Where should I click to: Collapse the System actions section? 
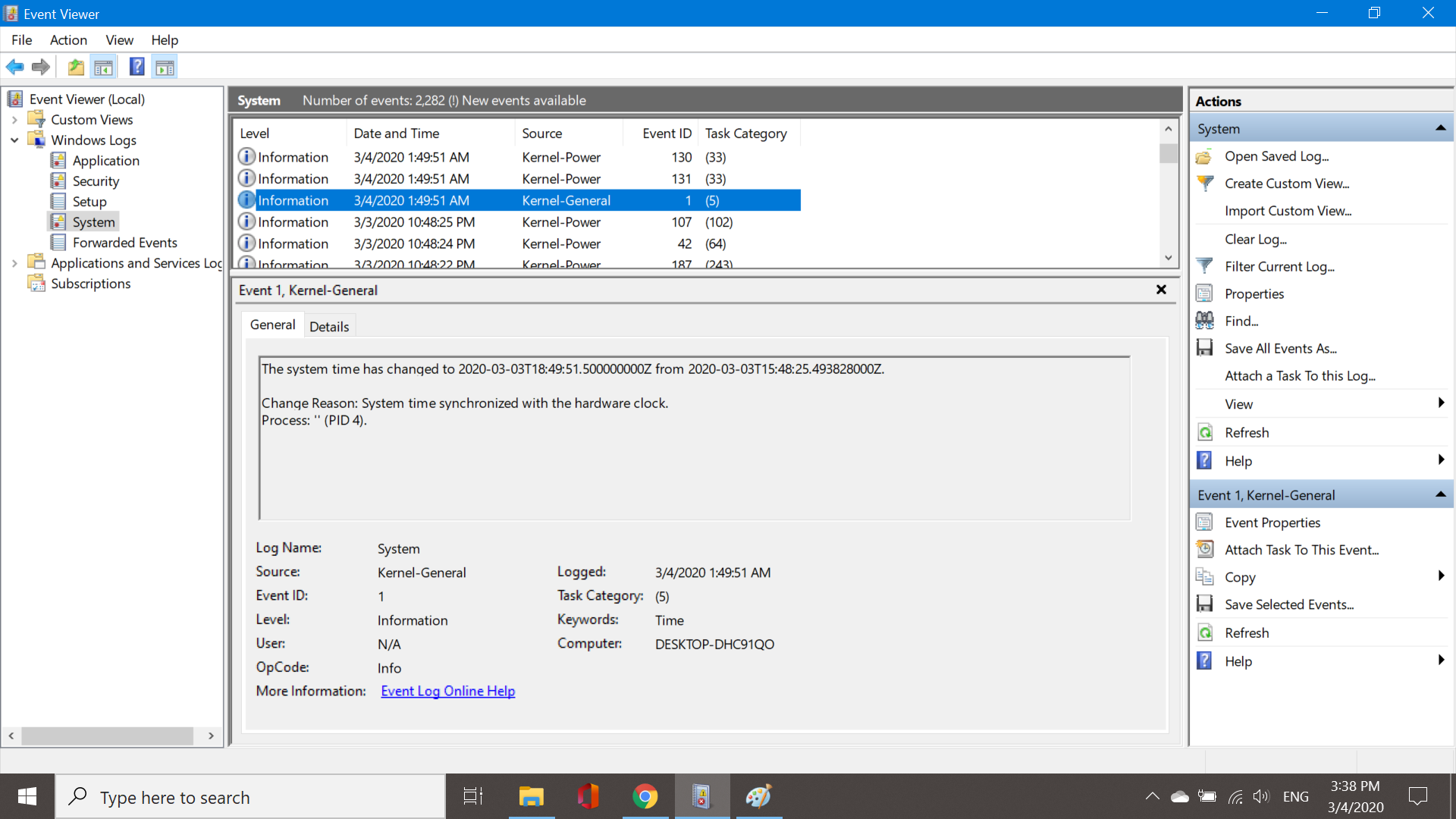[x=1440, y=129]
